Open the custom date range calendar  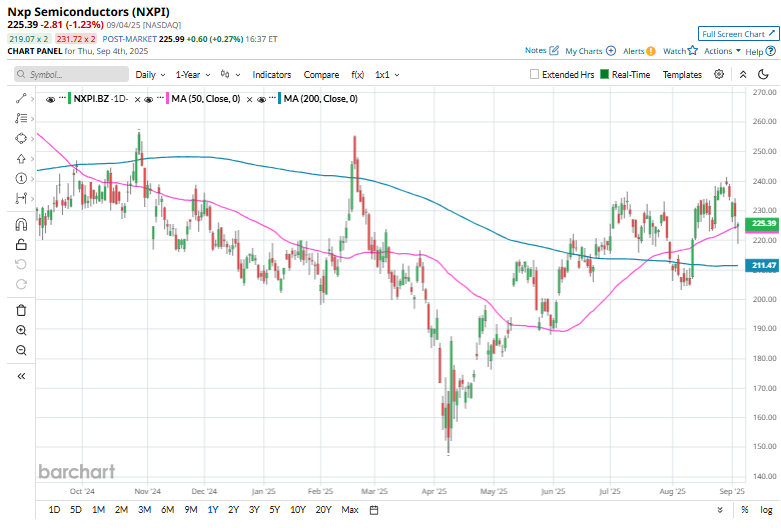[374, 510]
